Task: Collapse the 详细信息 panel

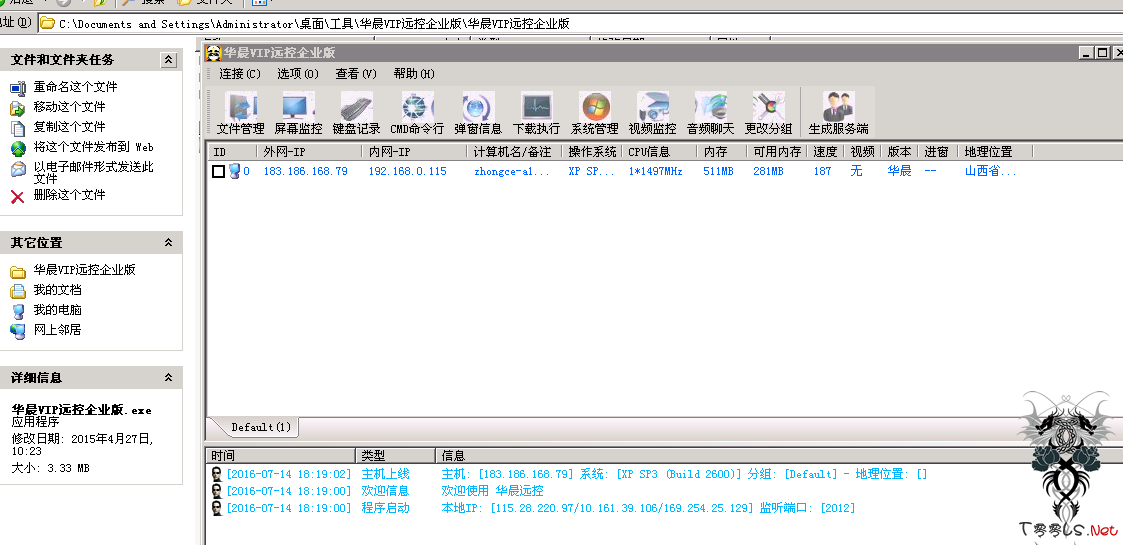Action: point(168,377)
